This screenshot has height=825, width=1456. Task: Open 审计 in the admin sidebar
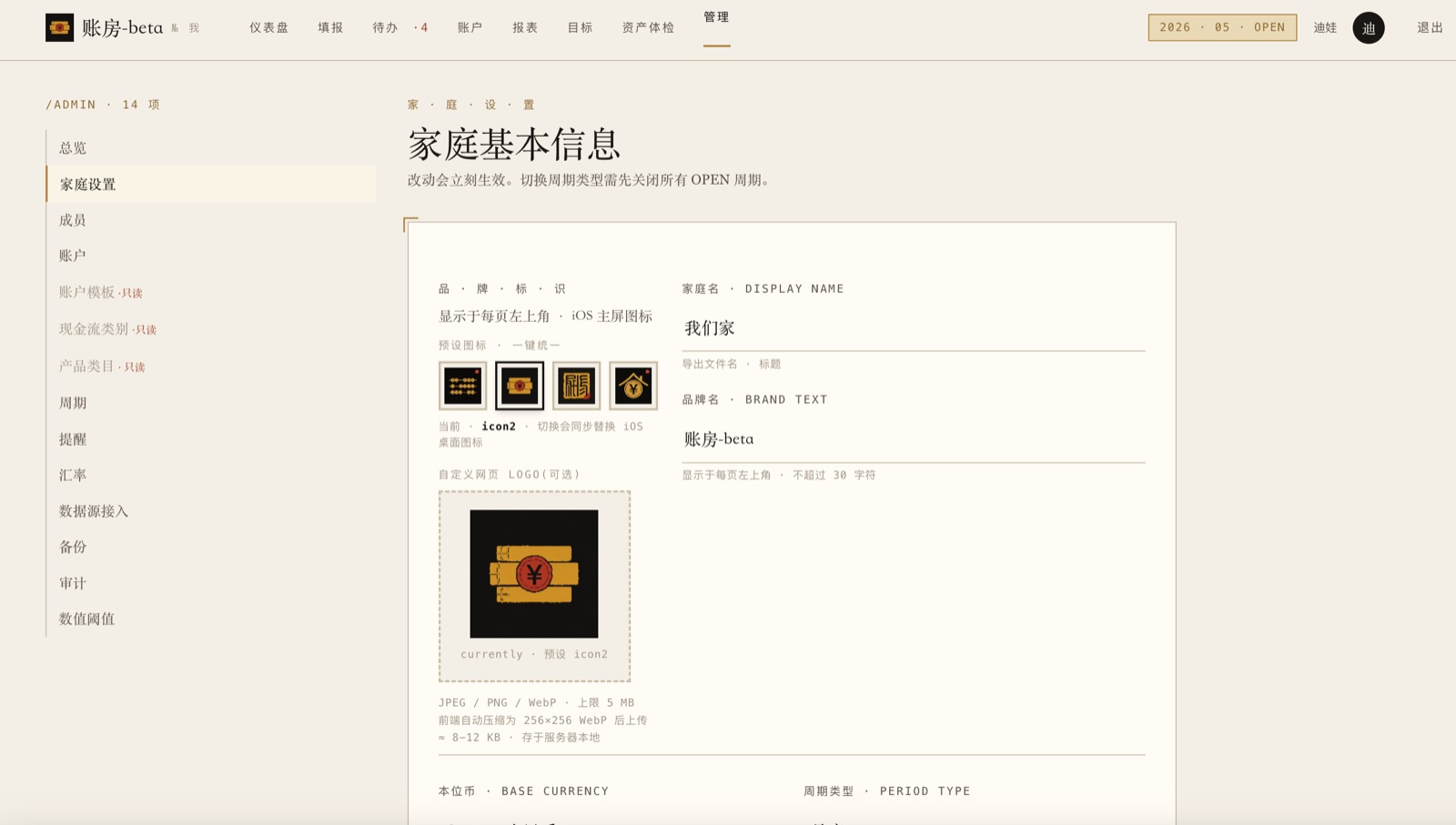[211, 583]
